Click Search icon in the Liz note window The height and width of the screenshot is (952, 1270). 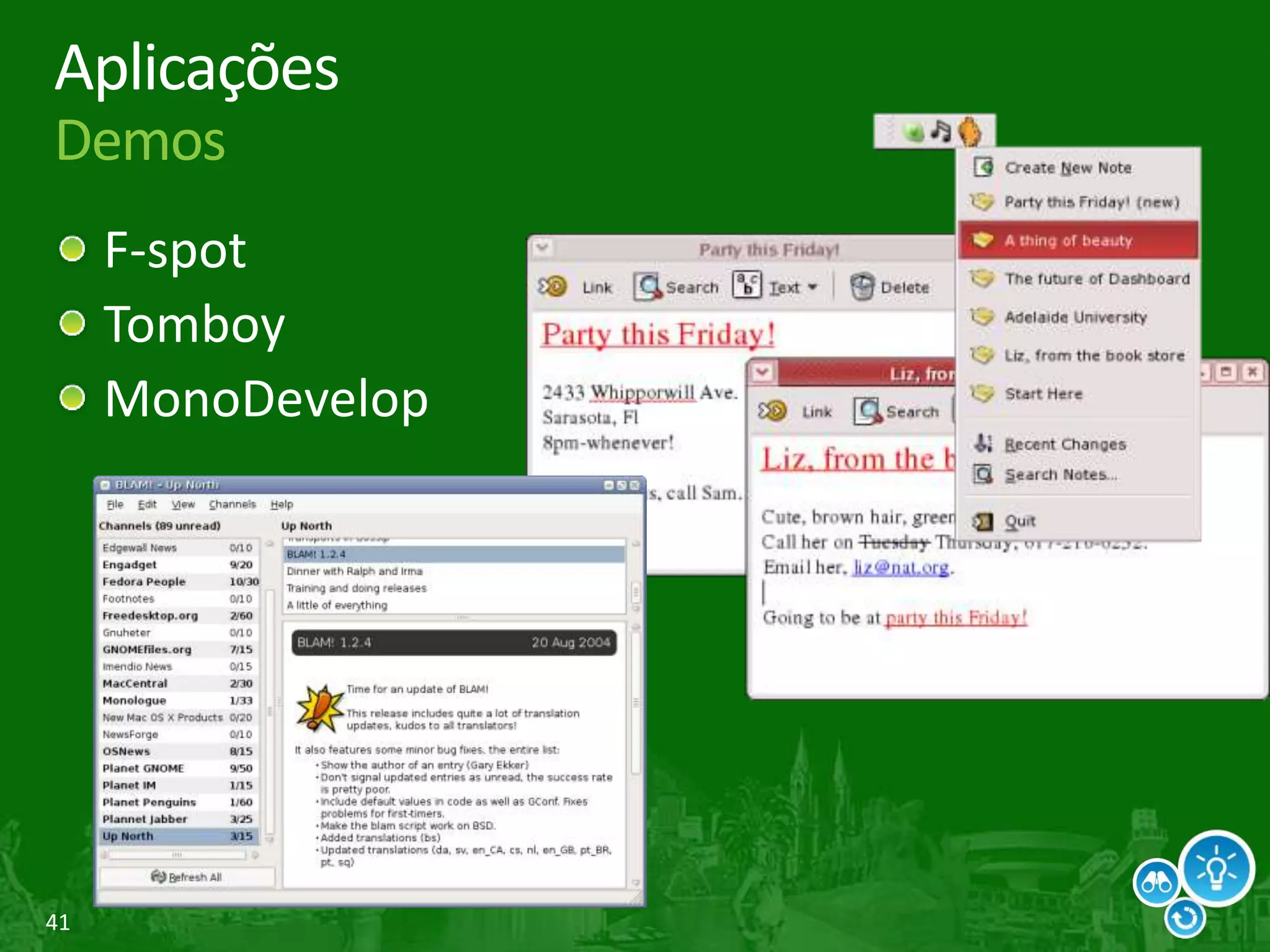[x=868, y=410]
